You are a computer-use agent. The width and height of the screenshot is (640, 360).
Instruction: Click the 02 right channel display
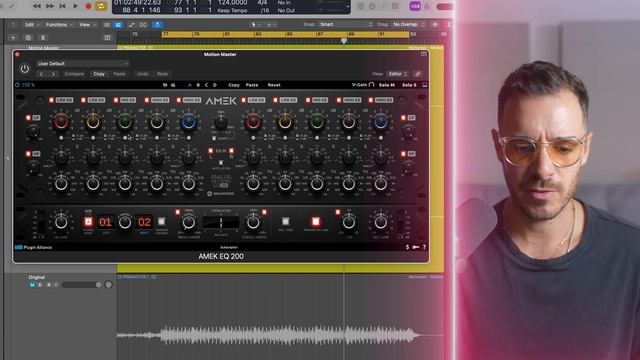(144, 222)
